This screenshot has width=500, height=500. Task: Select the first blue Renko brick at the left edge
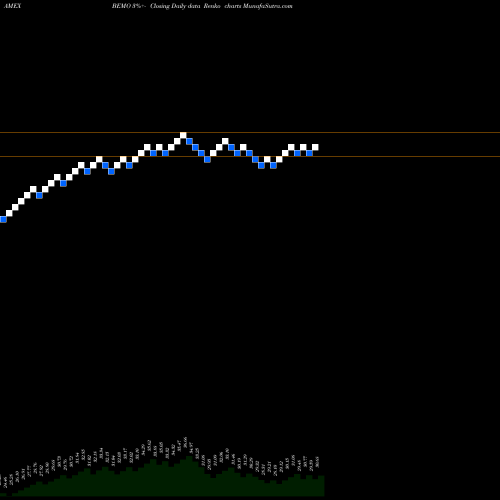(3, 219)
